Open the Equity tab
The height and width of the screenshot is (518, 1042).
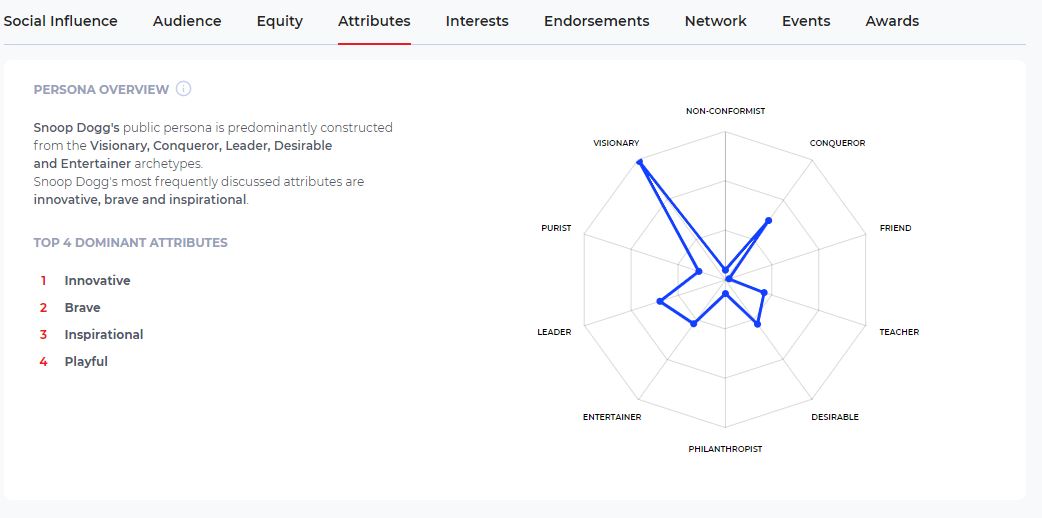click(x=279, y=21)
